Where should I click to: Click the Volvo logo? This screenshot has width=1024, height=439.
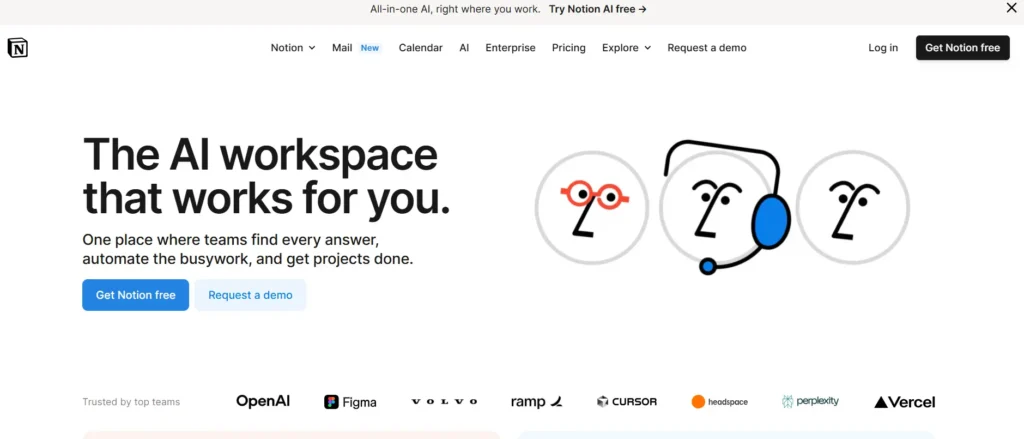click(444, 402)
